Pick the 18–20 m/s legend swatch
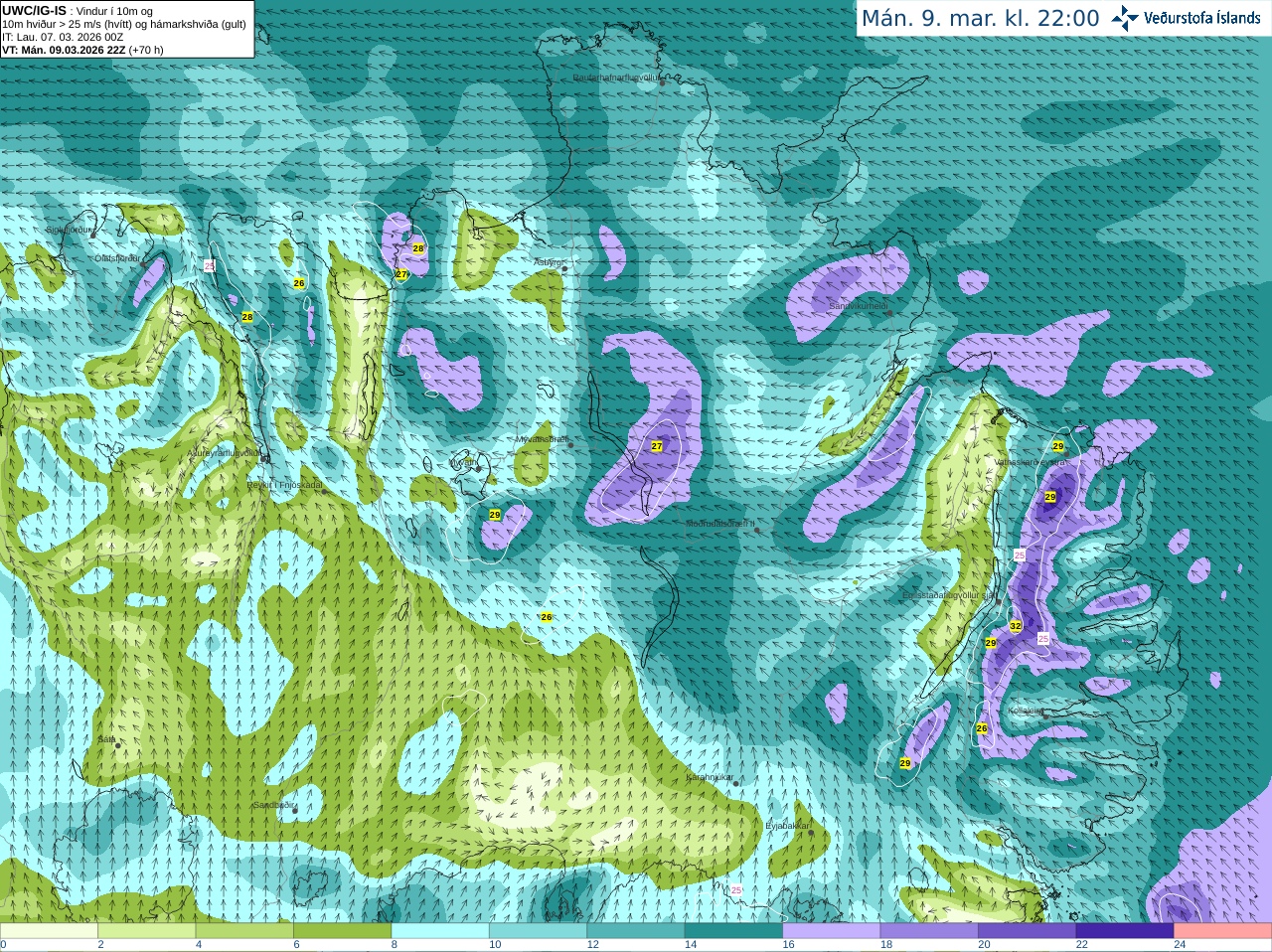 click(929, 931)
